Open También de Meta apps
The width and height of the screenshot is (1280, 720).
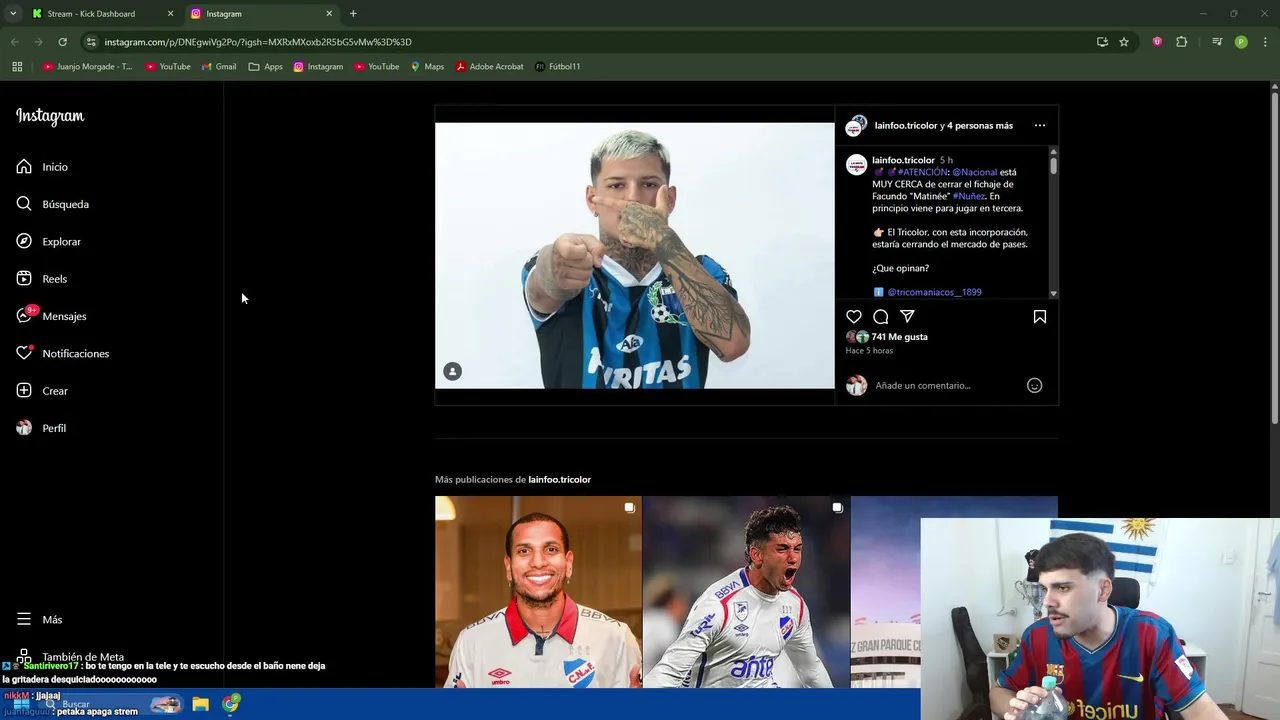coord(70,656)
